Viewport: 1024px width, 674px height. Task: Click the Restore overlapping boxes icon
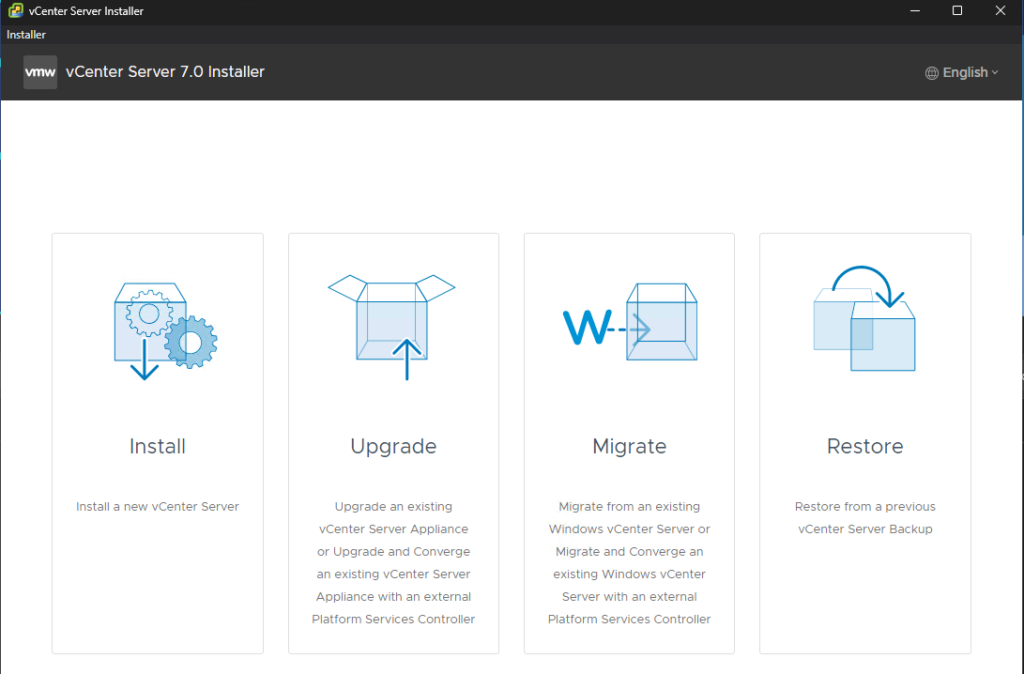(x=864, y=319)
